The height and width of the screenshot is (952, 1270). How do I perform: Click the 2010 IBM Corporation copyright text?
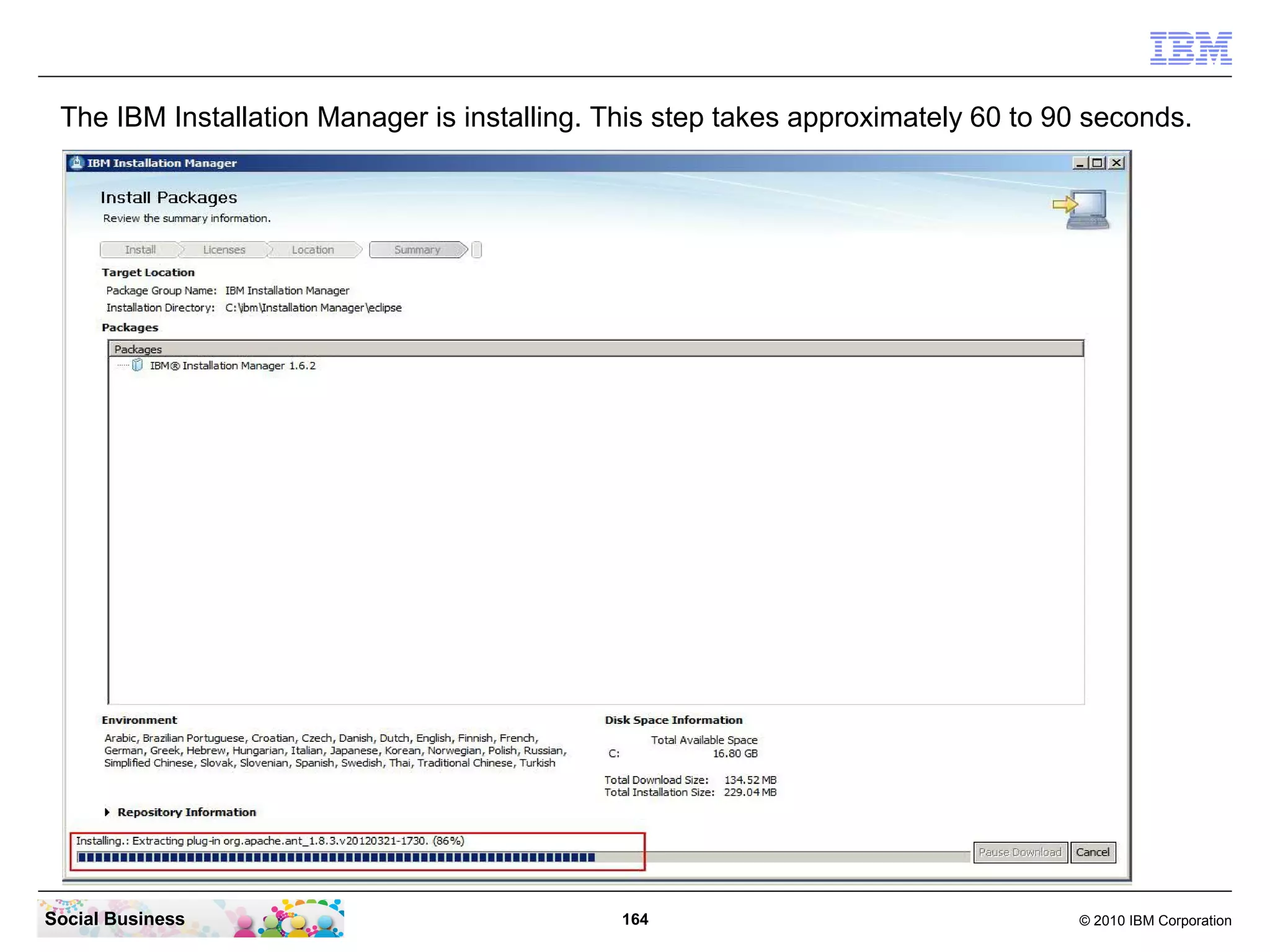(x=1155, y=920)
